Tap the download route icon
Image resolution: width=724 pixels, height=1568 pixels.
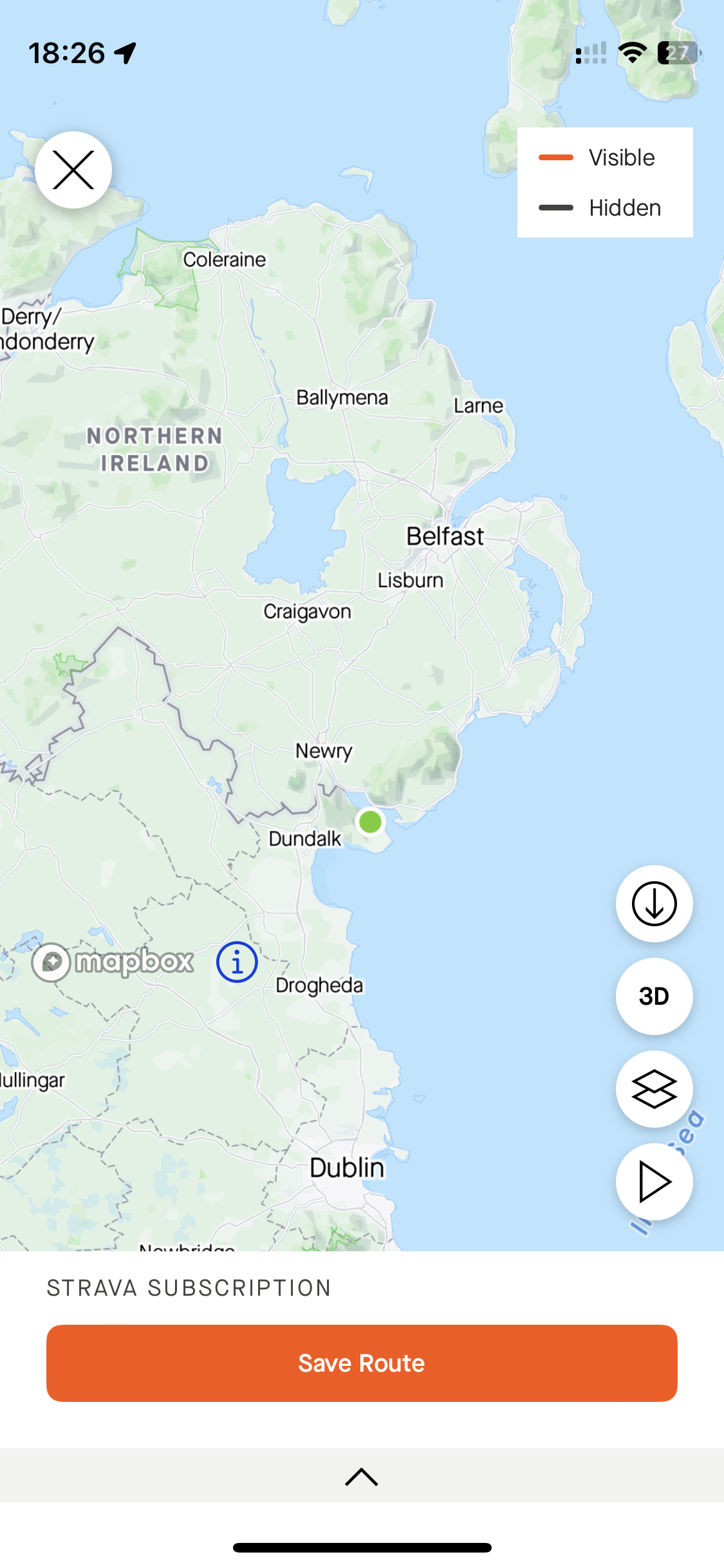pos(654,904)
